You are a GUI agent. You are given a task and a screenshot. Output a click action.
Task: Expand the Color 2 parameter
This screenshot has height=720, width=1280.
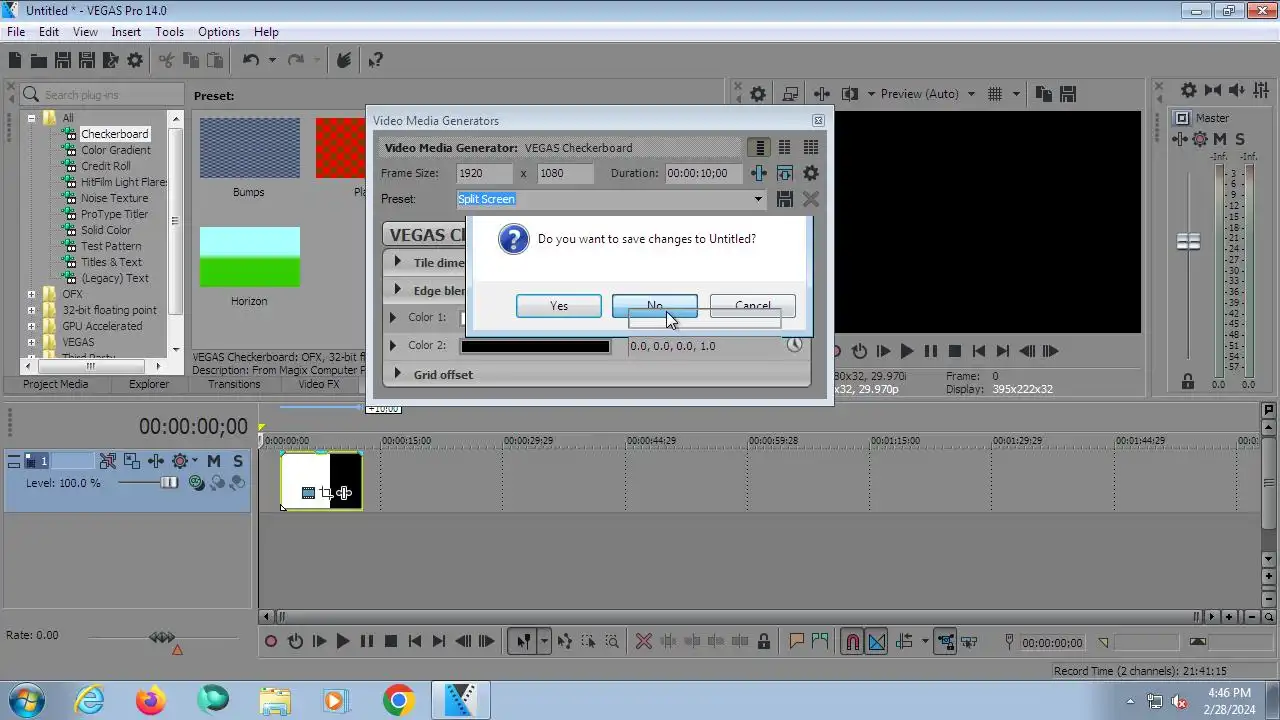pos(393,345)
